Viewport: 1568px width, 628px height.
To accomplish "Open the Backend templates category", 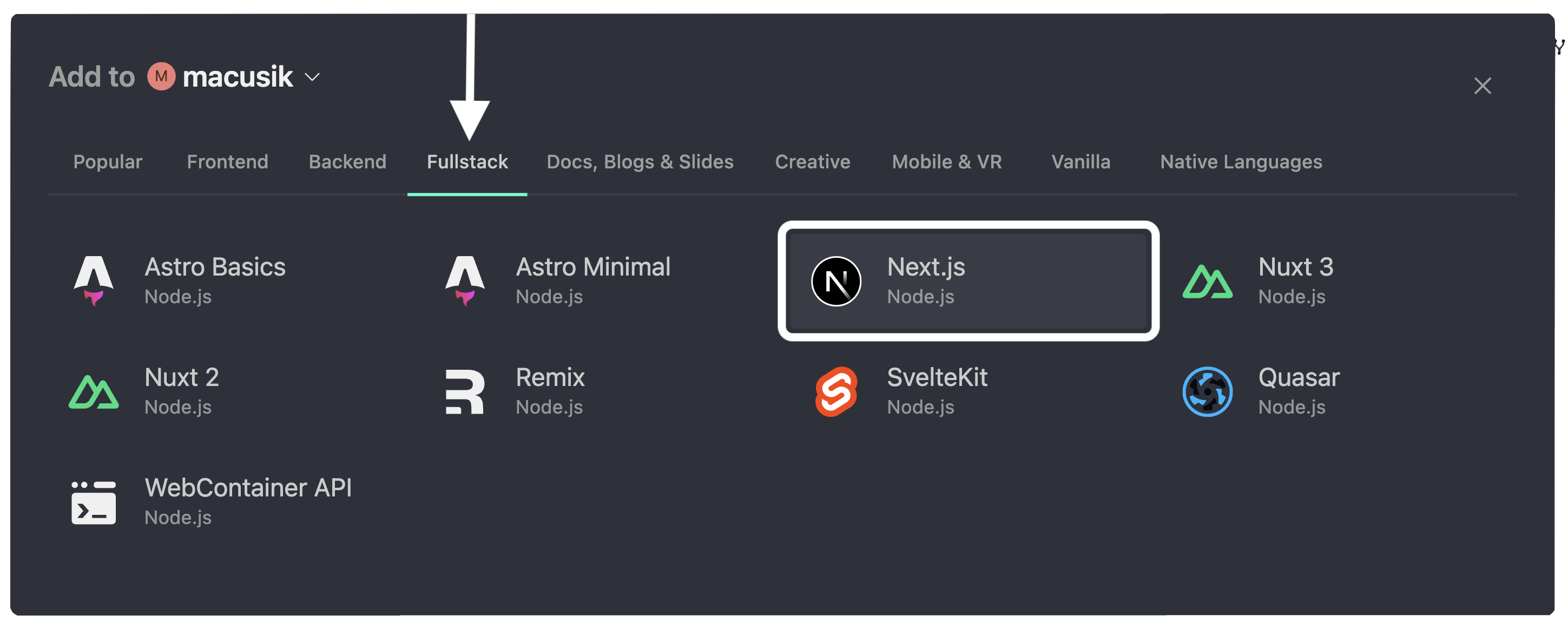I will [347, 161].
